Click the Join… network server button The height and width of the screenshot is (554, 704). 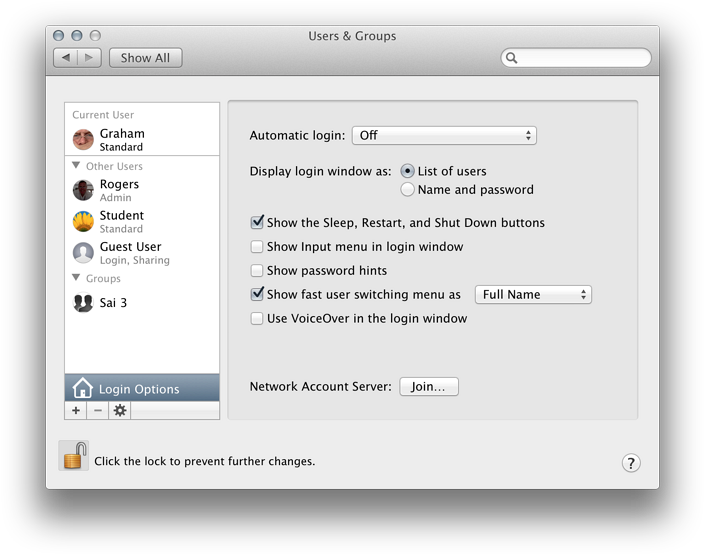429,387
